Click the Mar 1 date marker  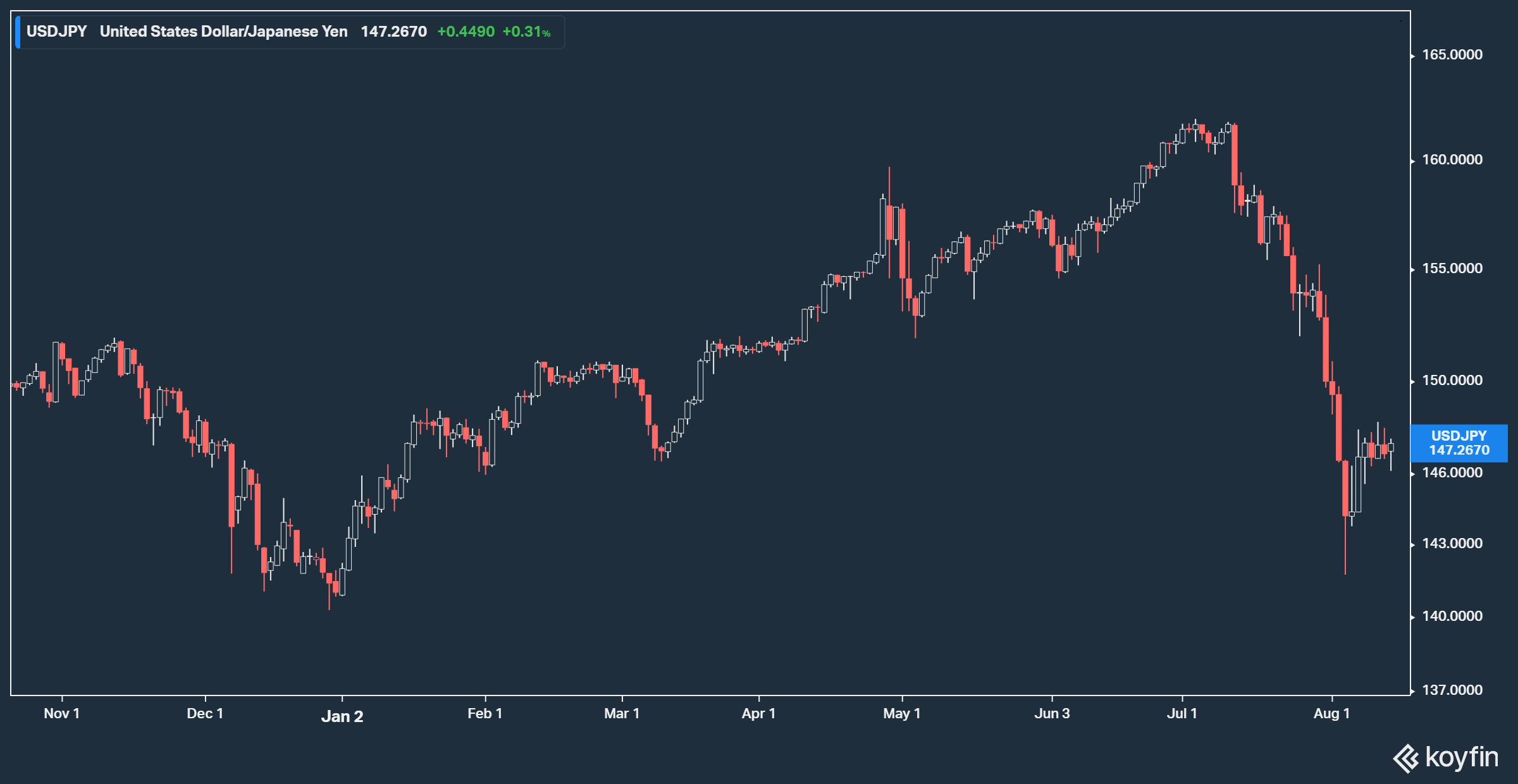(622, 714)
